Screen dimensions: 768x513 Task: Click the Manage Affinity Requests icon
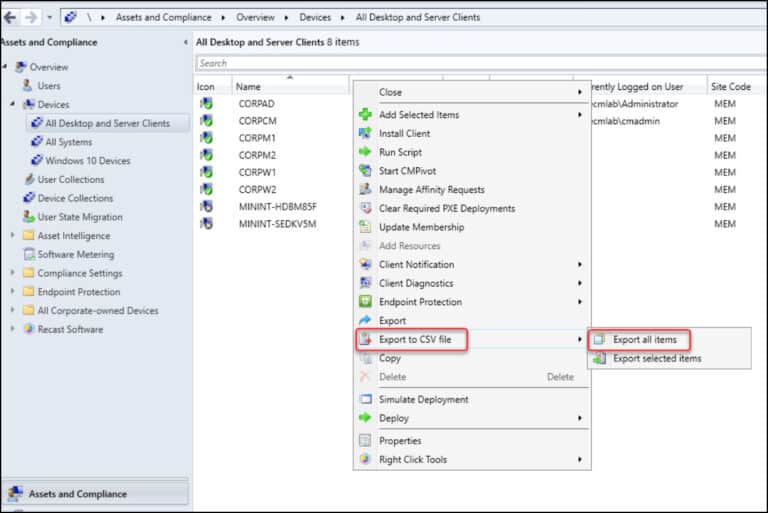coord(365,189)
